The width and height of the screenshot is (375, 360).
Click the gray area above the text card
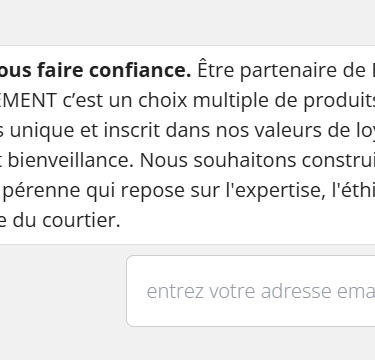coord(187,22)
